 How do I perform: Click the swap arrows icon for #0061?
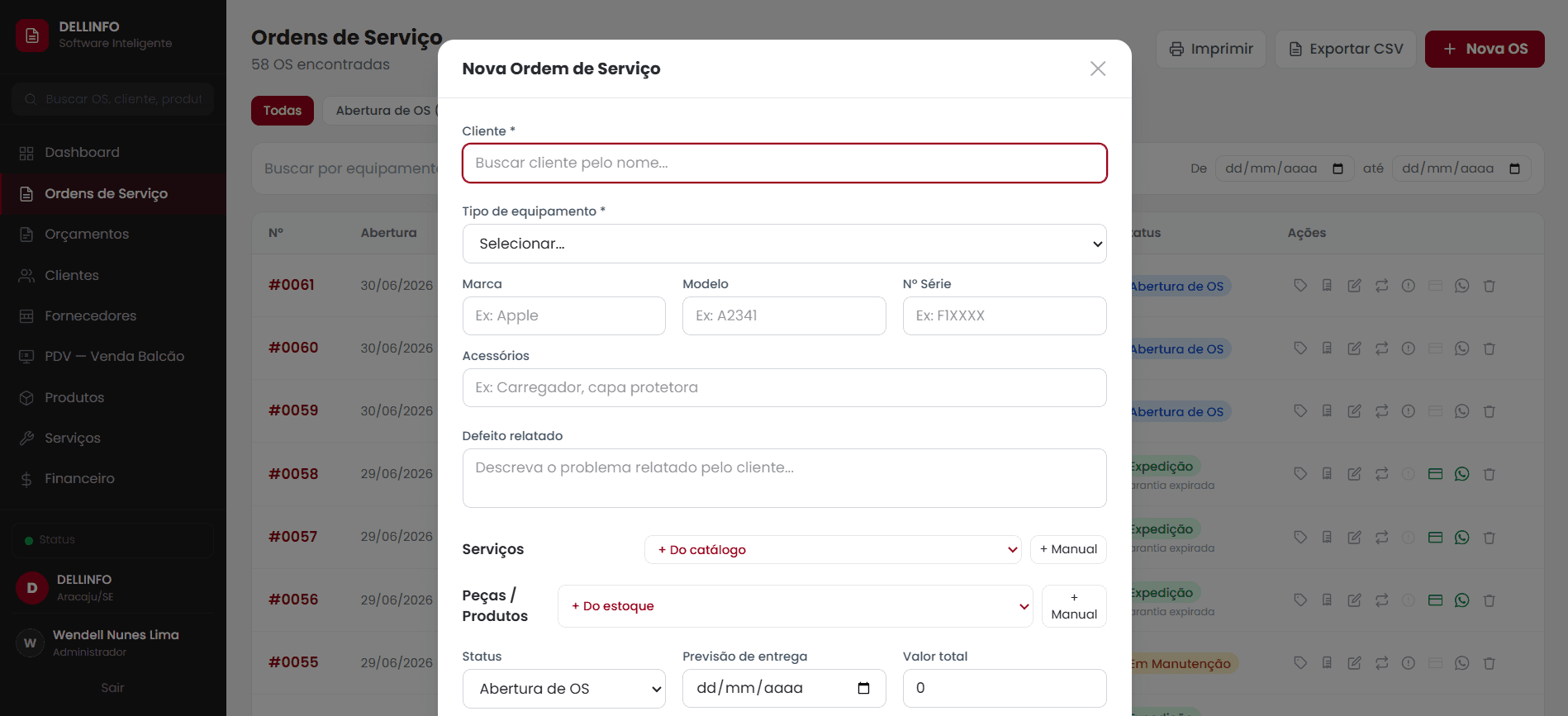(x=1381, y=286)
